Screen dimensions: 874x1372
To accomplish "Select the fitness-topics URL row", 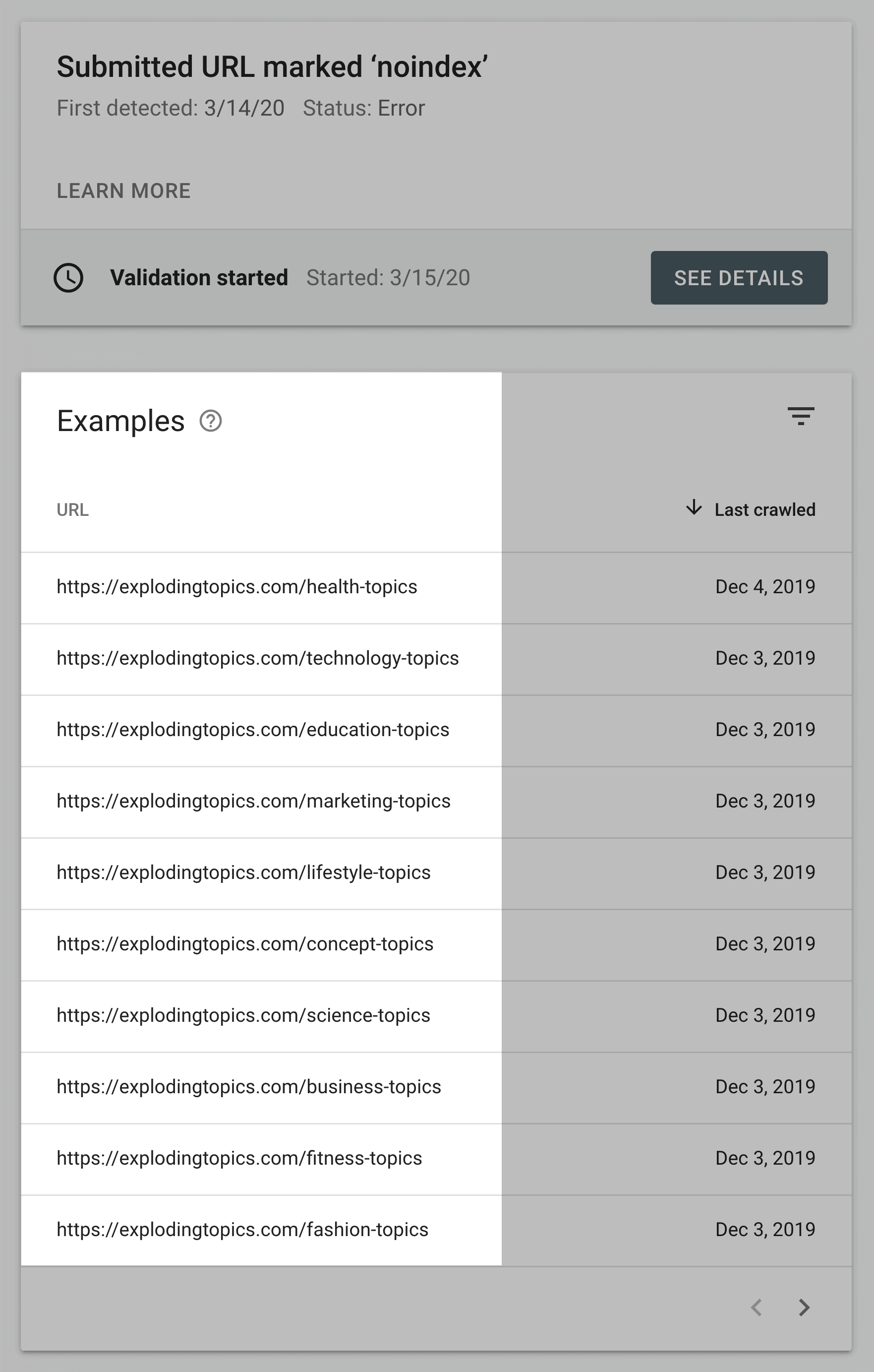I will pyautogui.click(x=436, y=1159).
